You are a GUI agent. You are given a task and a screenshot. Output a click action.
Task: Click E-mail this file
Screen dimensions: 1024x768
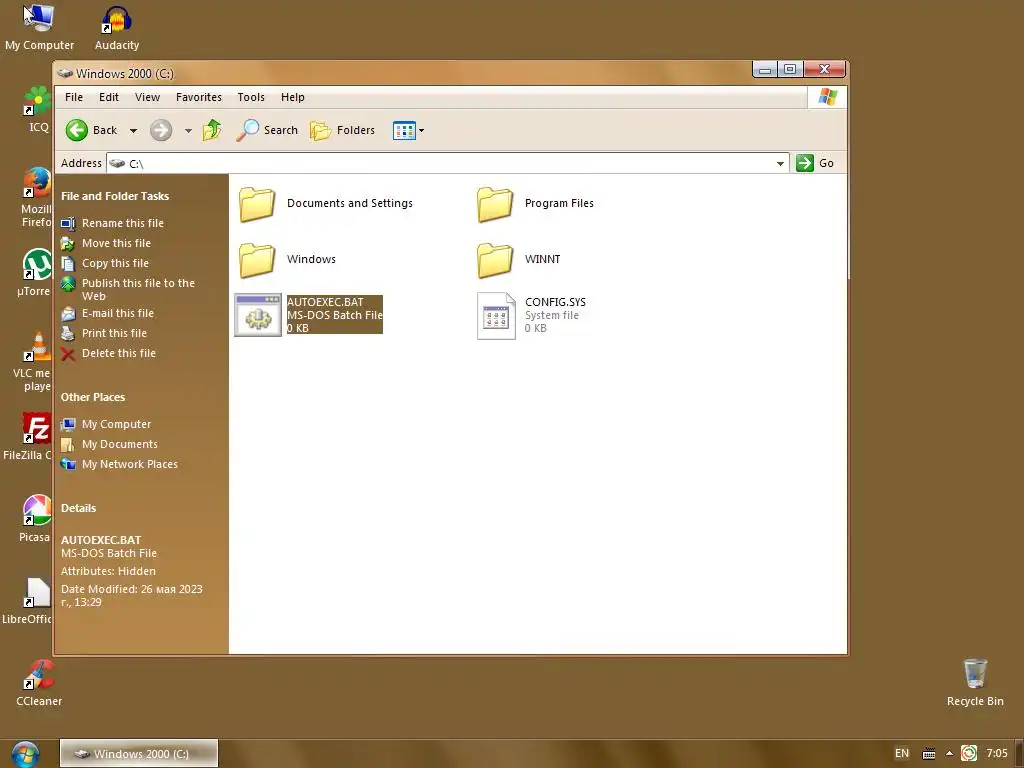coord(108,313)
